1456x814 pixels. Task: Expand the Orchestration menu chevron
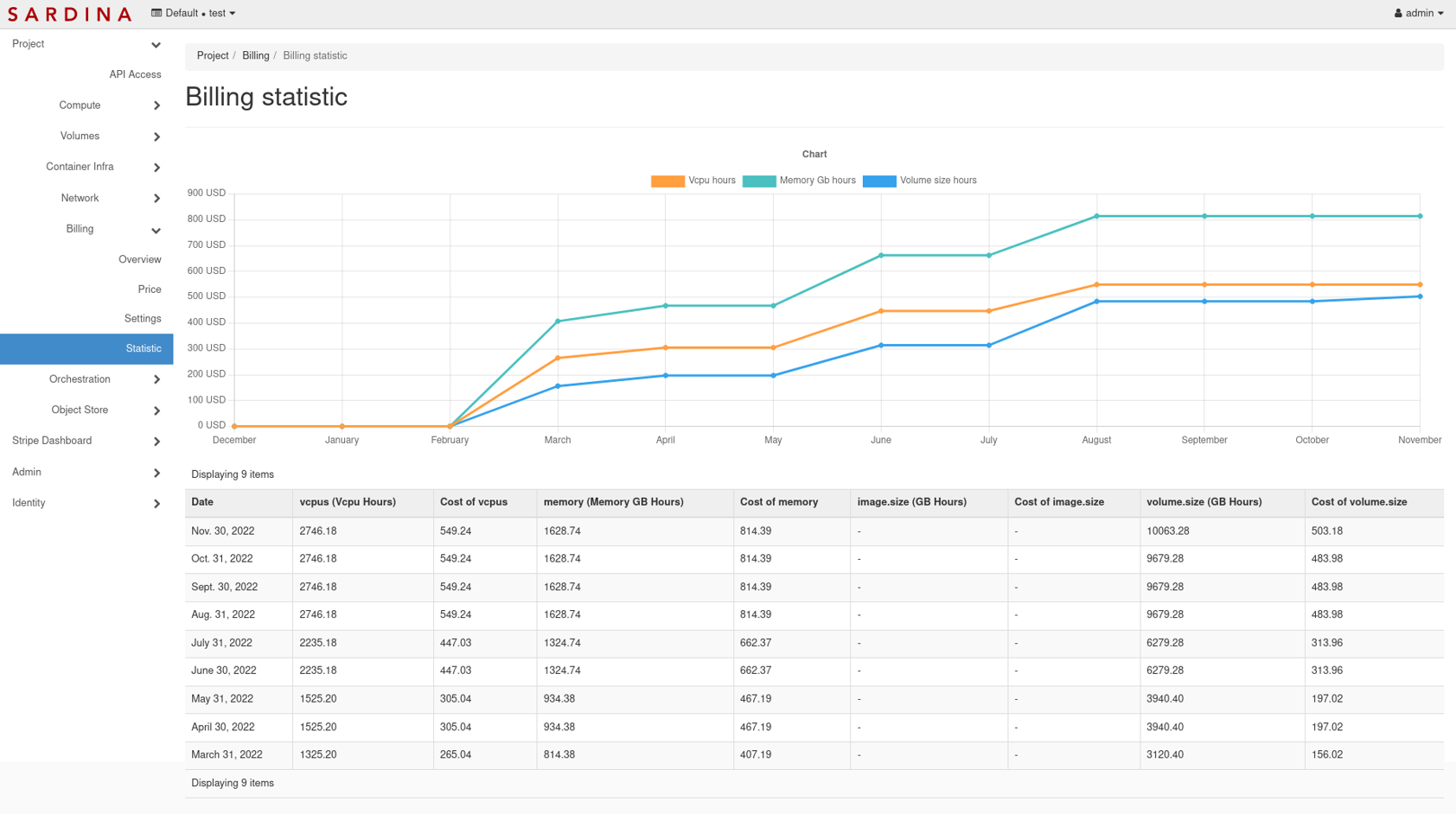point(156,379)
